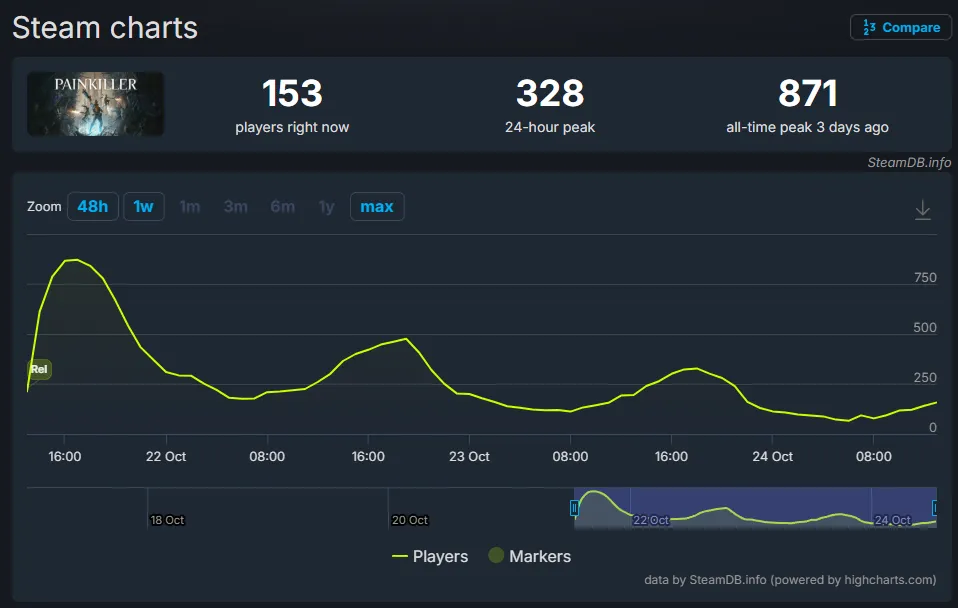
Task: Click the 20 Oct label in navigator
Action: coord(410,520)
